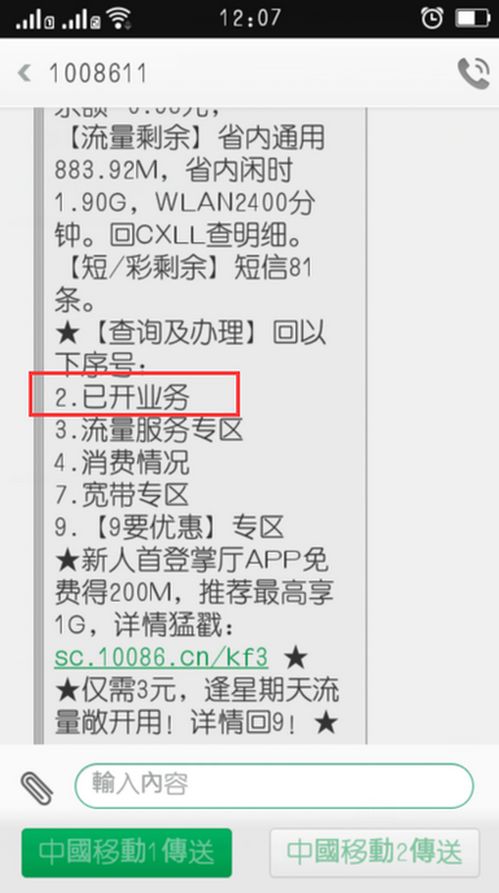The image size is (499, 893).
Task: Tap the 3.流量服务专区 line
Action: (x=149, y=431)
